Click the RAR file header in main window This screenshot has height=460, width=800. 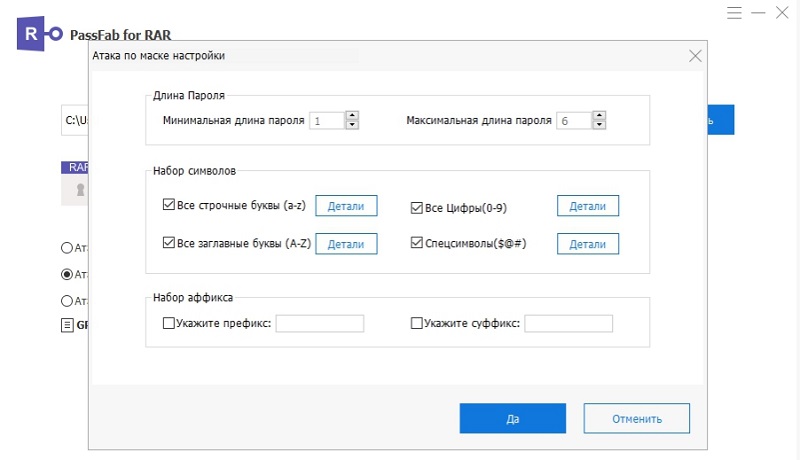75,167
